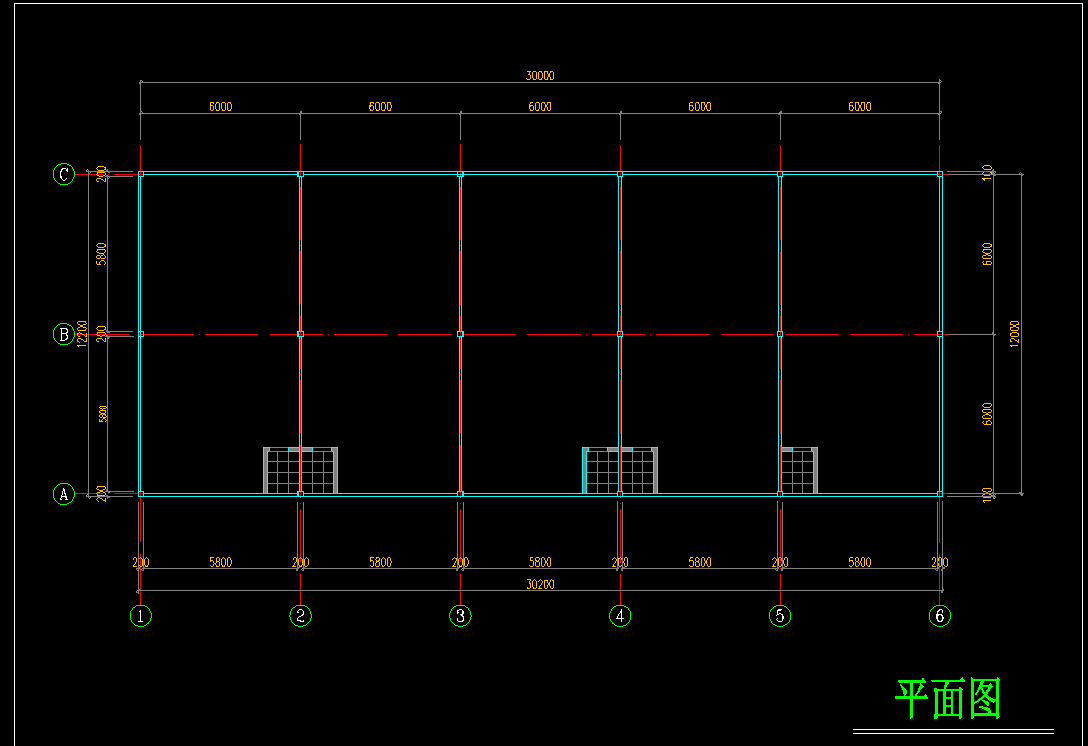This screenshot has height=746, width=1088.
Task: Select the stair block at axis 2
Action: [x=300, y=470]
